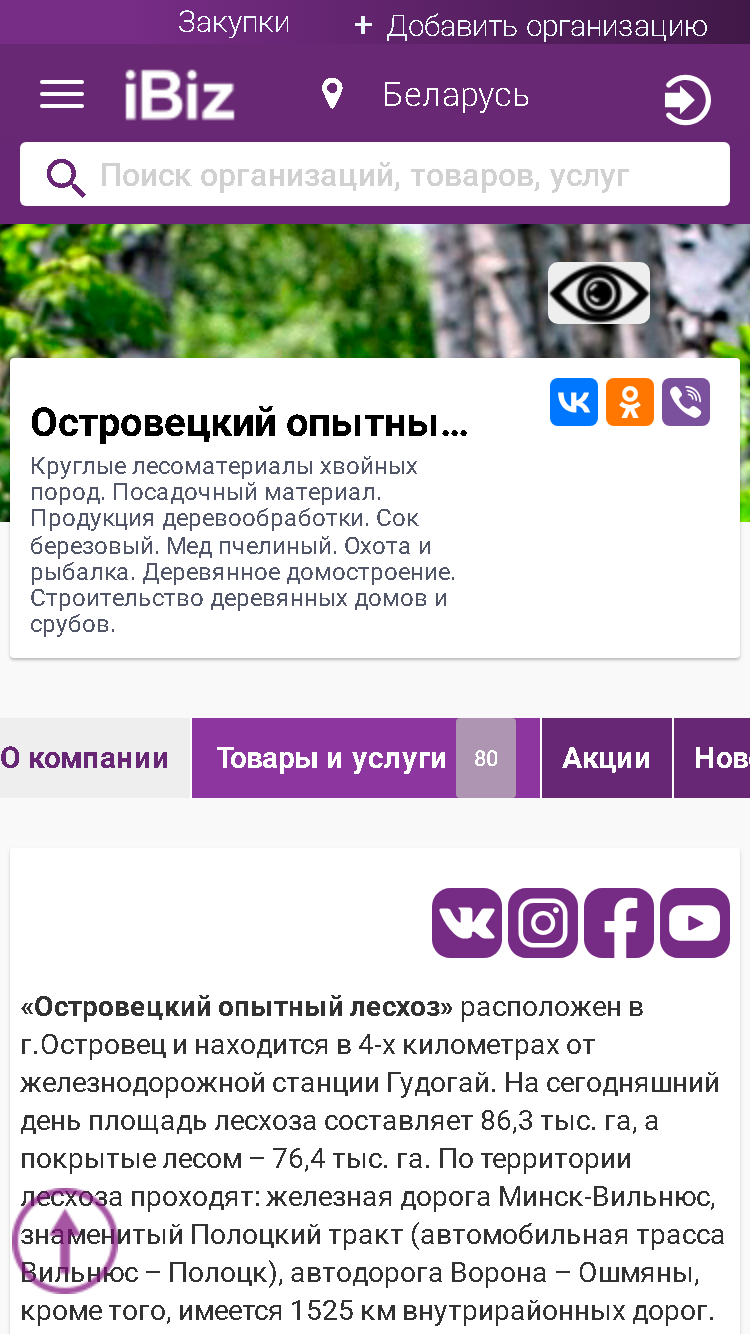Open the company's YouTube channel
Screen dimensions: 750x1334
[695, 923]
